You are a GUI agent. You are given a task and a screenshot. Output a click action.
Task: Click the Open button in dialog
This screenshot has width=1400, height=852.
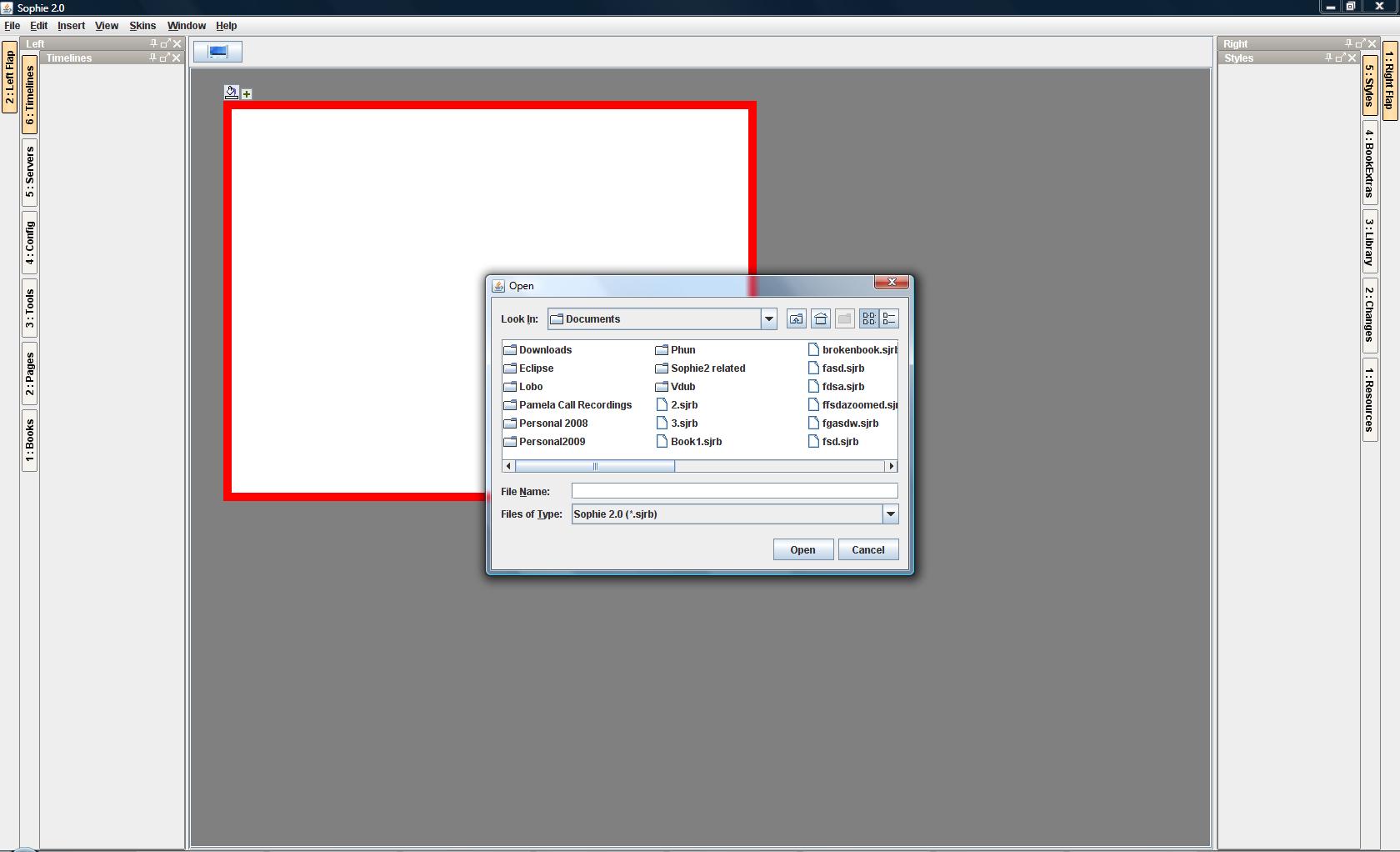click(x=803, y=549)
